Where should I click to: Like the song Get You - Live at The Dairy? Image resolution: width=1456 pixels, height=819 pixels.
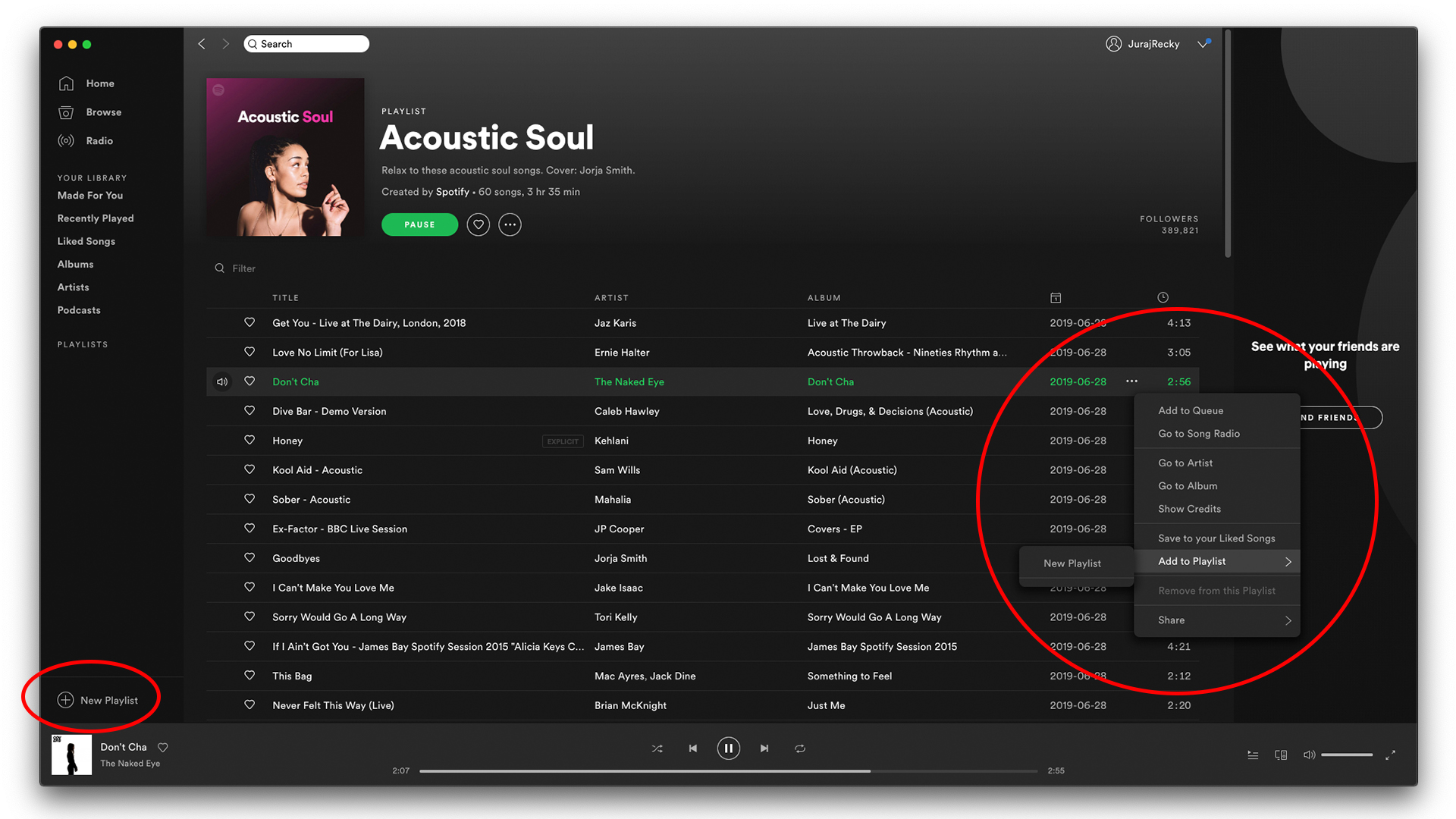coord(249,322)
